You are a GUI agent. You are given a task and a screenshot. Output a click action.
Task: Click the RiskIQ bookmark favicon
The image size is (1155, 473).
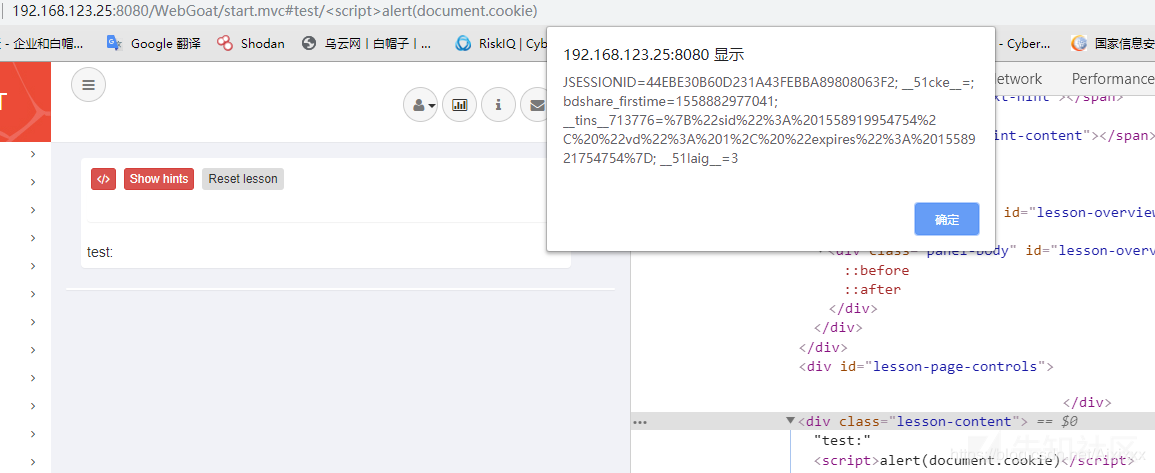(x=463, y=43)
